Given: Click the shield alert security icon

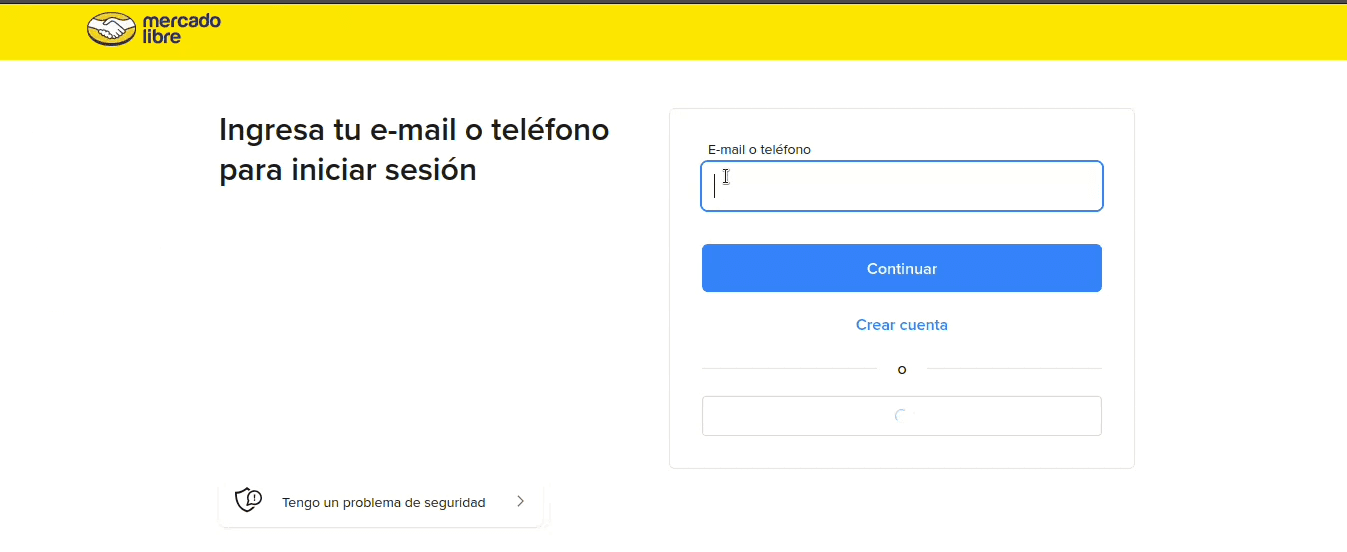Looking at the screenshot, I should click(x=248, y=500).
